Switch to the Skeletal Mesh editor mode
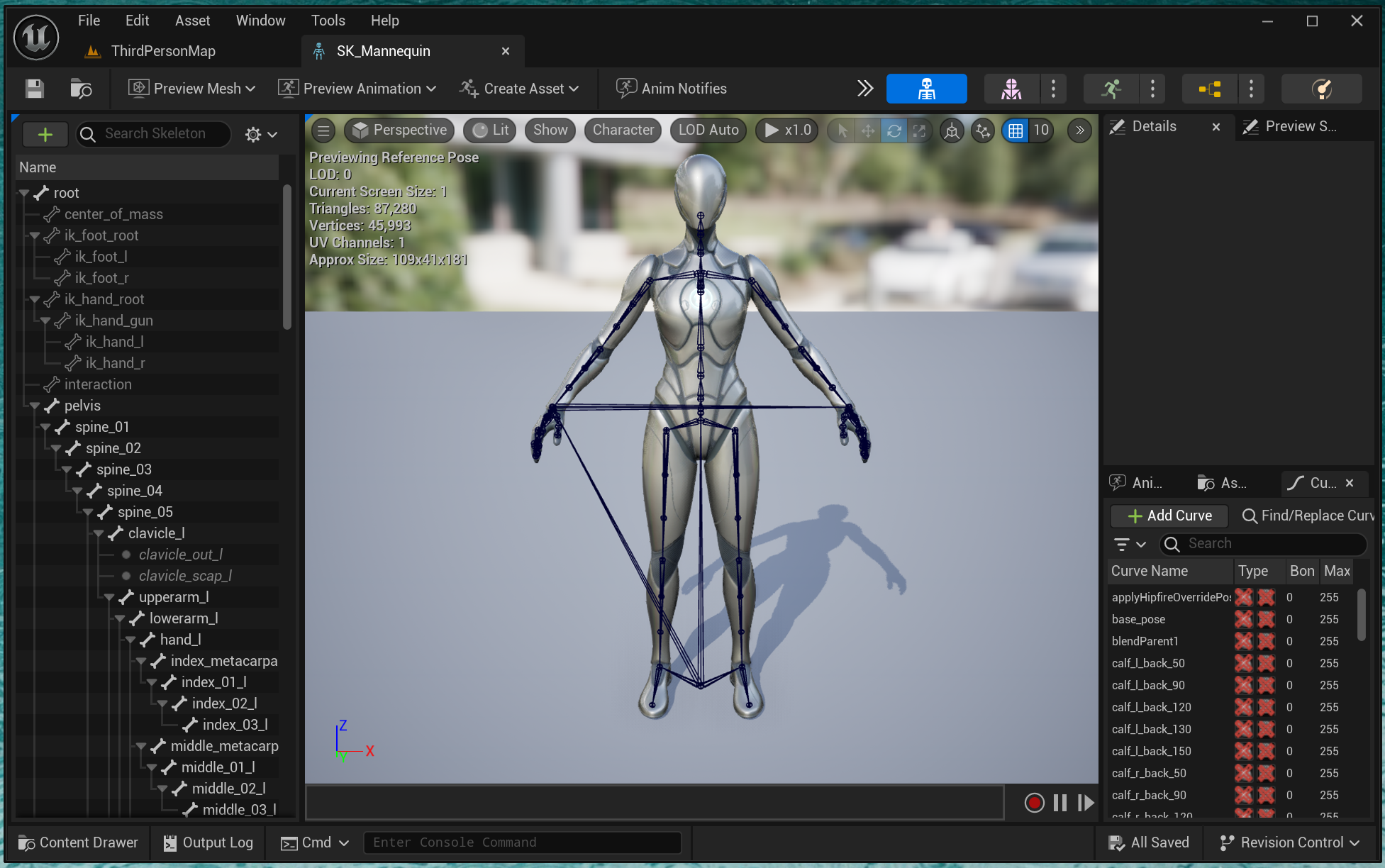The width and height of the screenshot is (1385, 868). (1011, 89)
